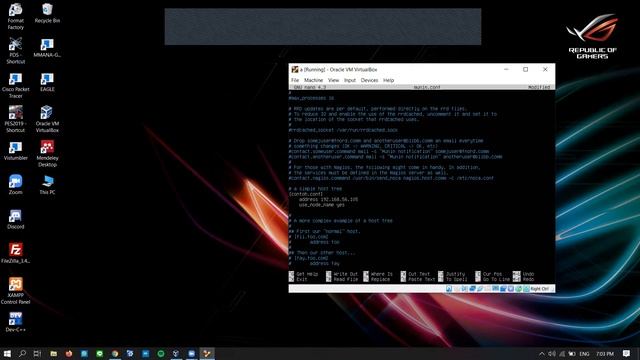Open the File menu in VirtualBox
Viewport: 640px width, 360px height.
tap(295, 80)
